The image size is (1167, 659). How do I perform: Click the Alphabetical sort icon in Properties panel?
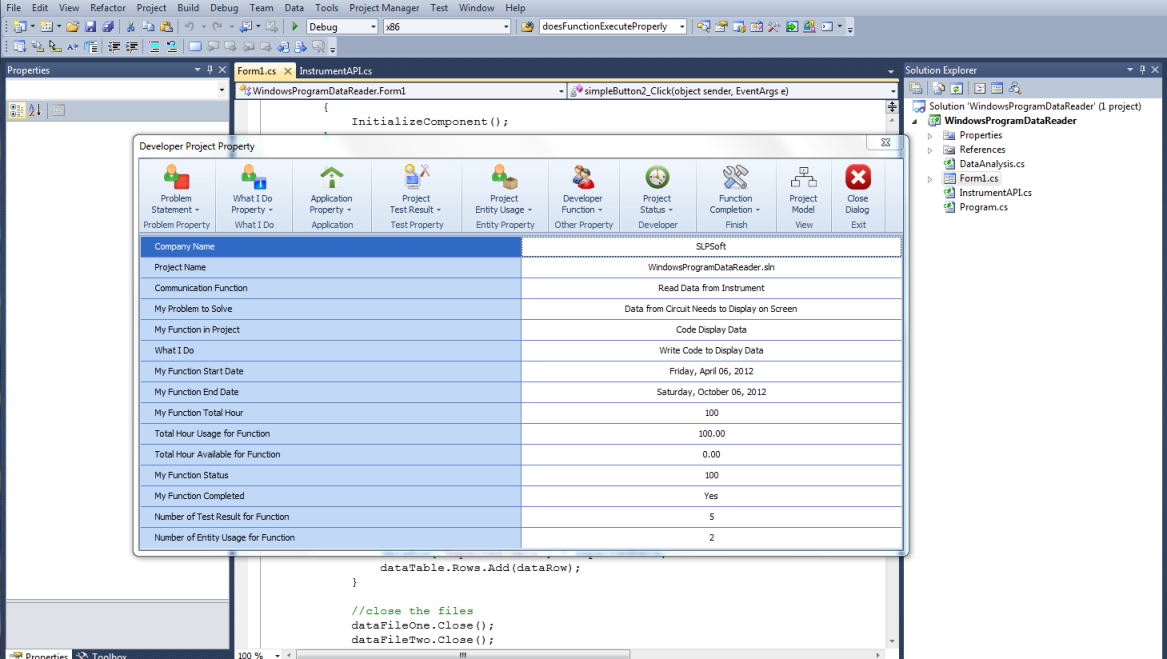point(35,110)
